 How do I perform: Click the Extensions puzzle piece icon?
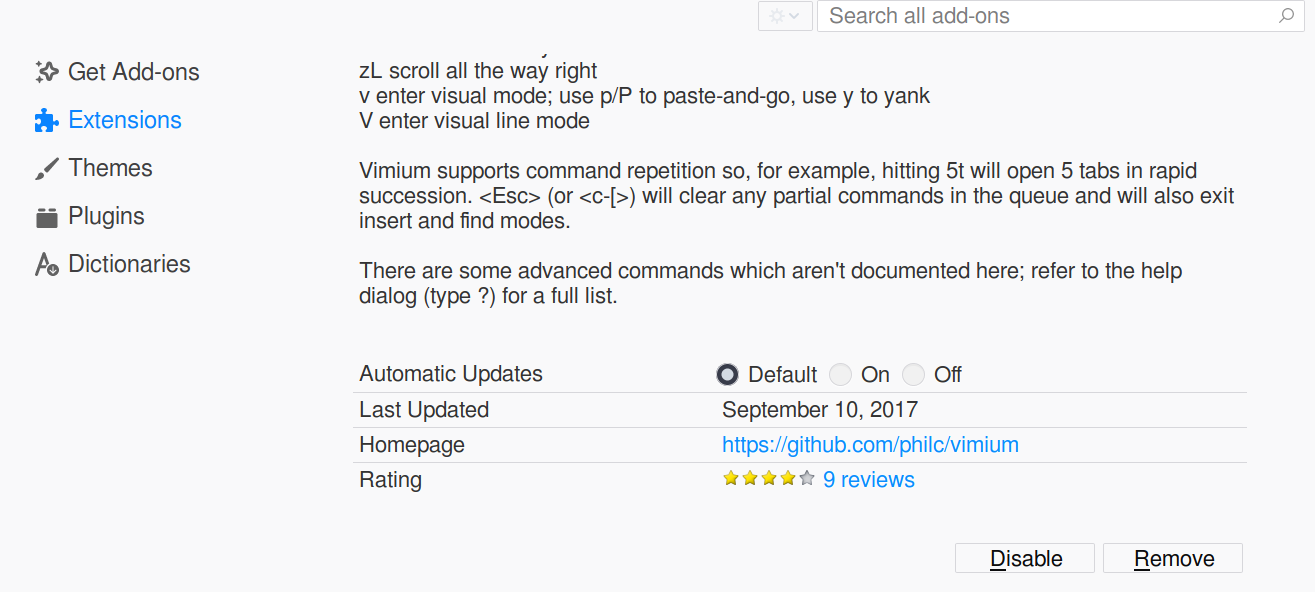click(45, 119)
